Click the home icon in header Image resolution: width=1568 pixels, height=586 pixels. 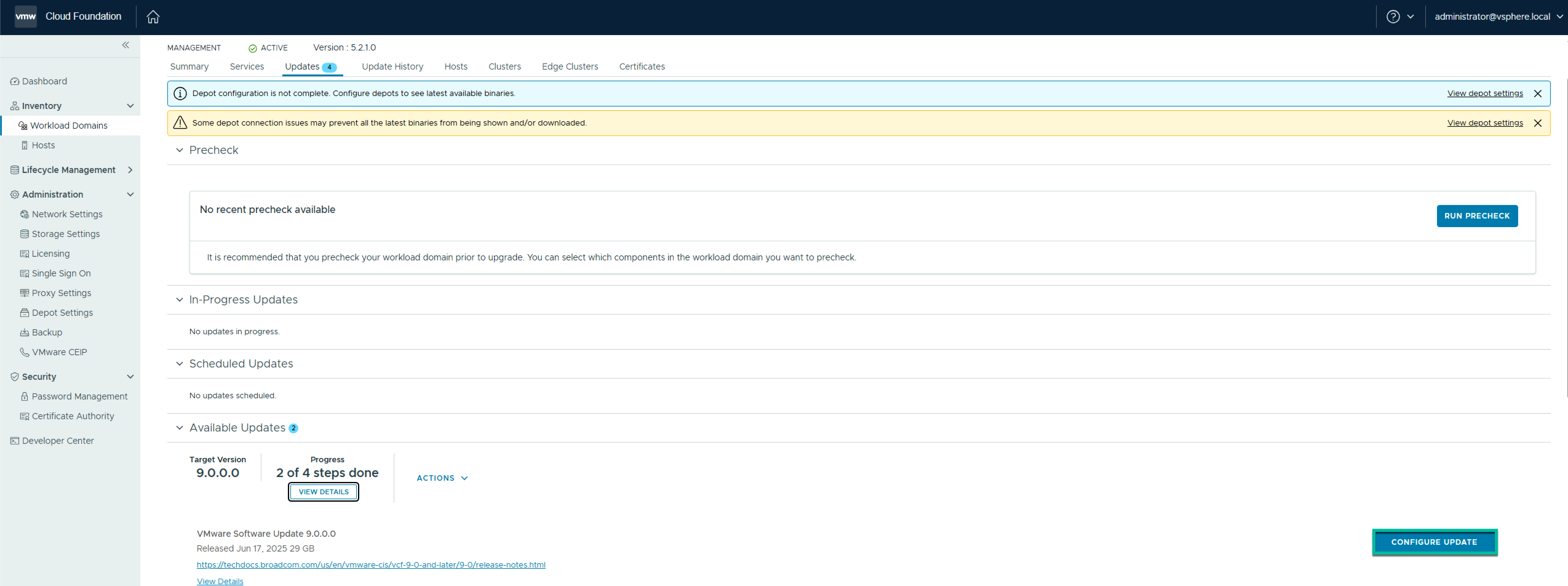click(x=153, y=17)
